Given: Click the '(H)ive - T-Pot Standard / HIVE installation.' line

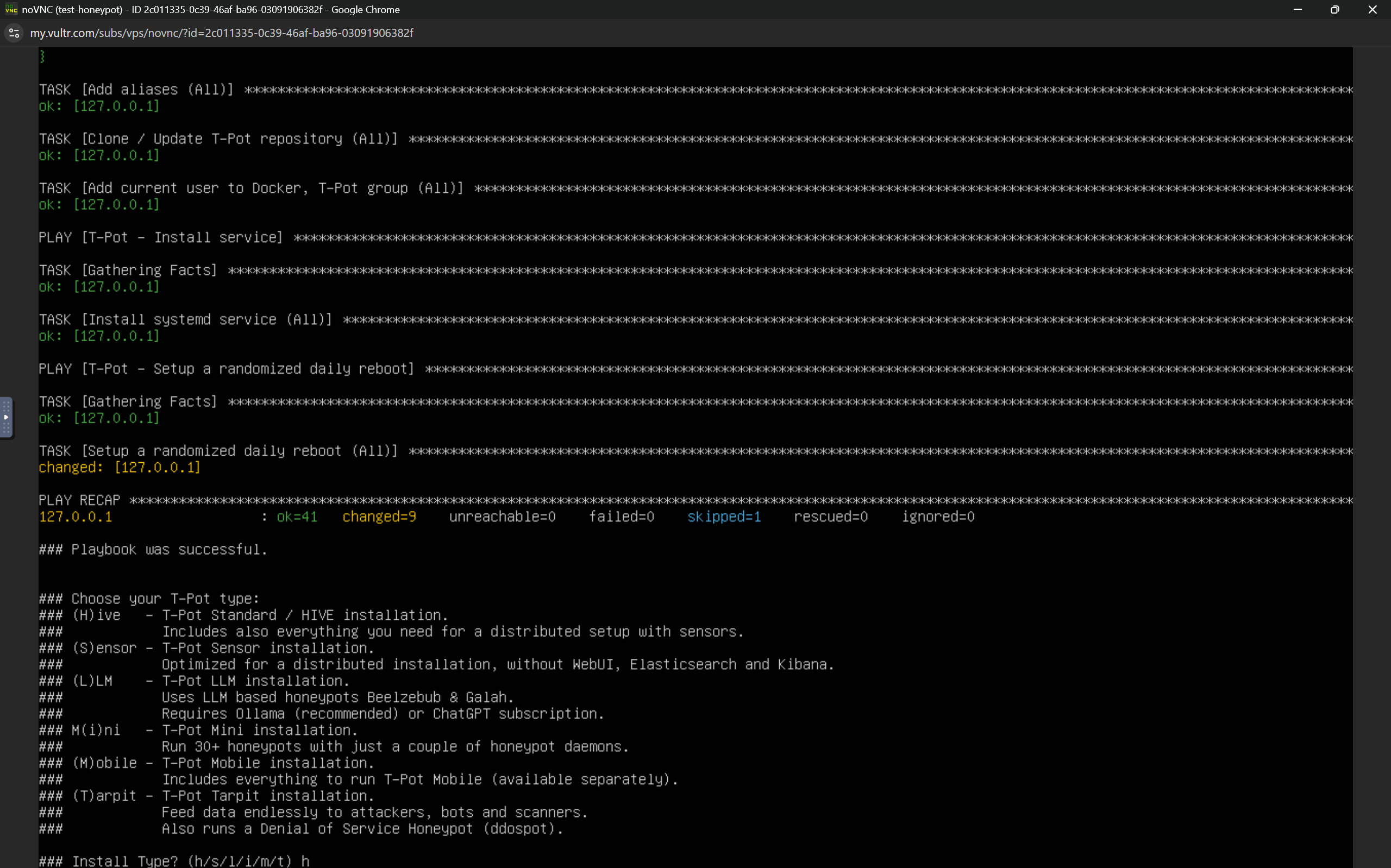Looking at the screenshot, I should click(244, 615).
